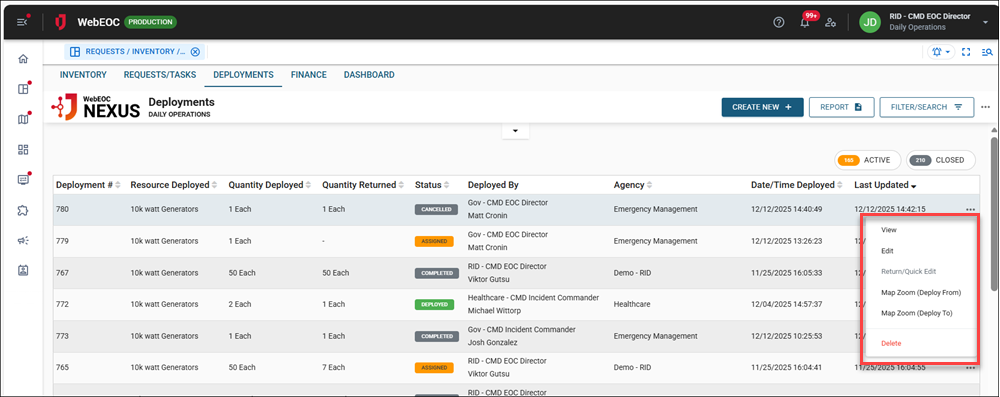Toggle the Closed deployments filter
The height and width of the screenshot is (397, 1000).
941,160
